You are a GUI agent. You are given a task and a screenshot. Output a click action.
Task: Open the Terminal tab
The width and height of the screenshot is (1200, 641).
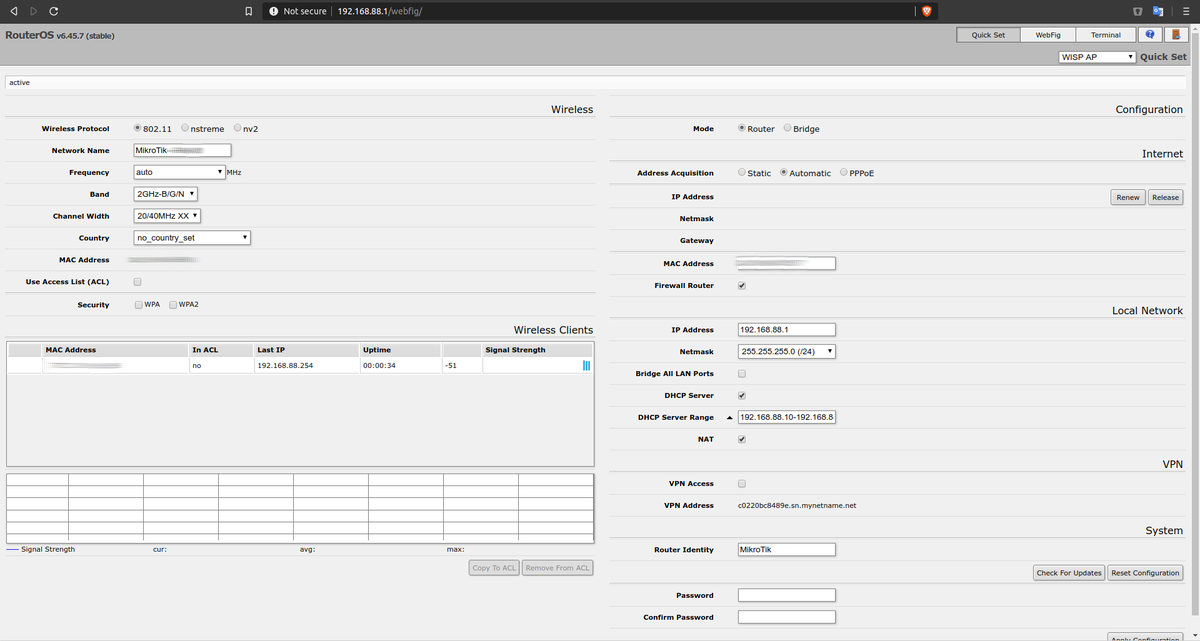point(1105,34)
